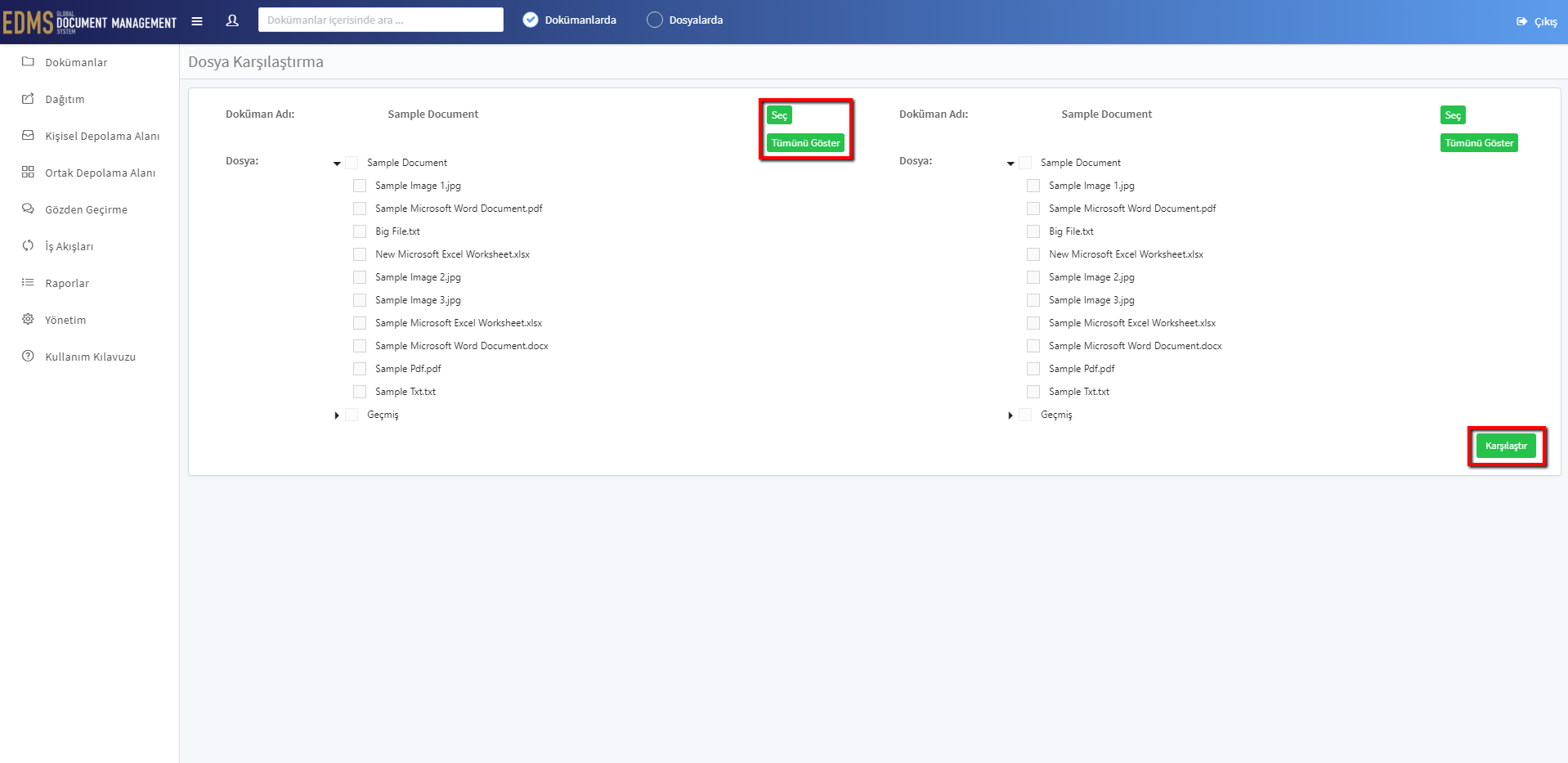Screen dimensions: 1568x763
Task: Click the Karşılaştır compare button
Action: coord(1506,446)
